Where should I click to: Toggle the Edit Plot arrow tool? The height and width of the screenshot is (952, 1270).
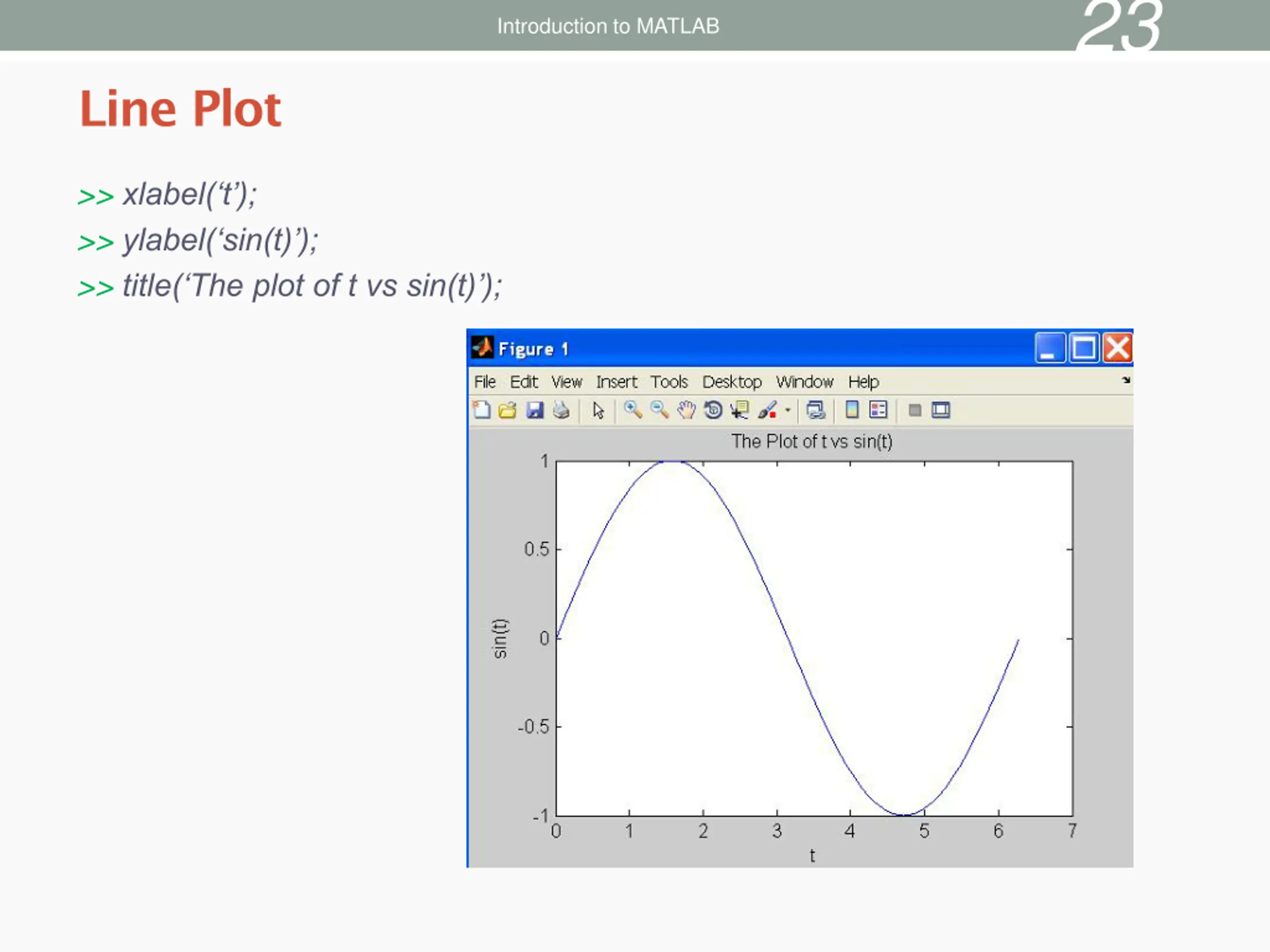598,410
